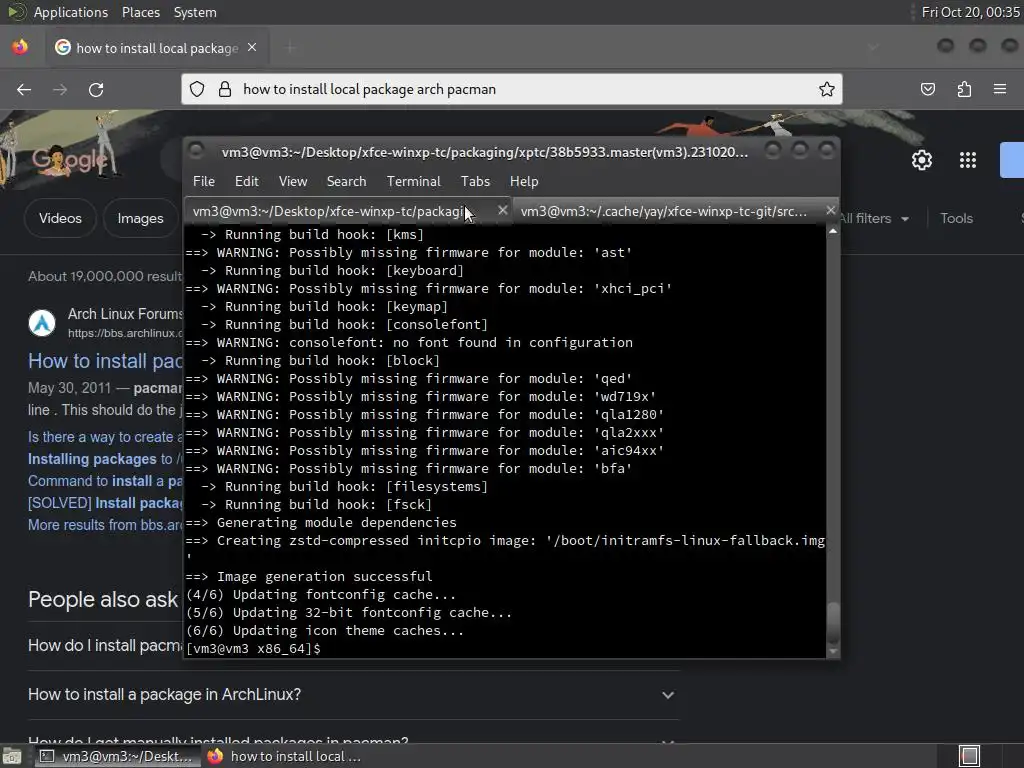This screenshot has height=768, width=1024.
Task: Open the Pocket save icon in Firefox
Action: 928,89
